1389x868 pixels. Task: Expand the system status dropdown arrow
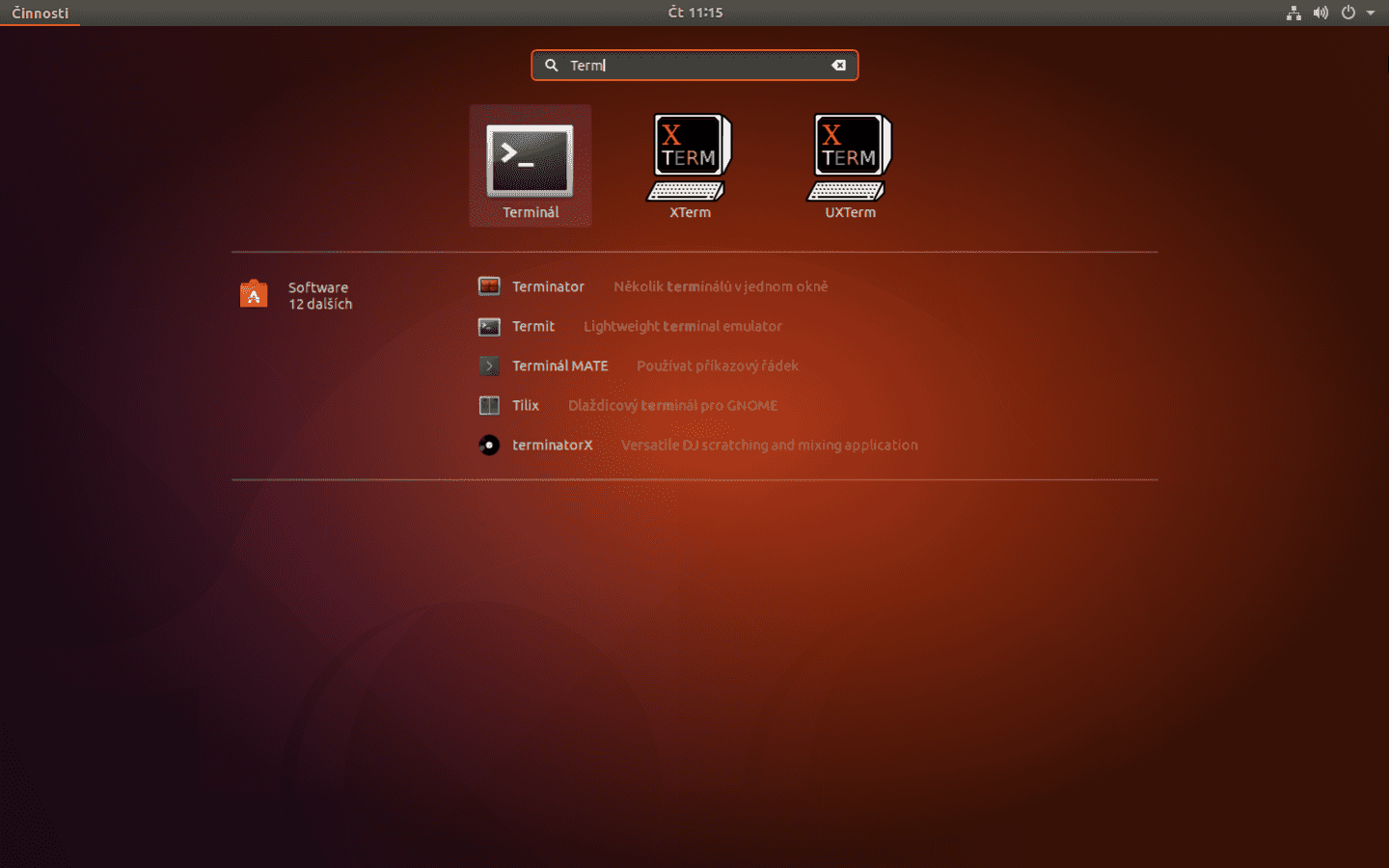coord(1372,13)
